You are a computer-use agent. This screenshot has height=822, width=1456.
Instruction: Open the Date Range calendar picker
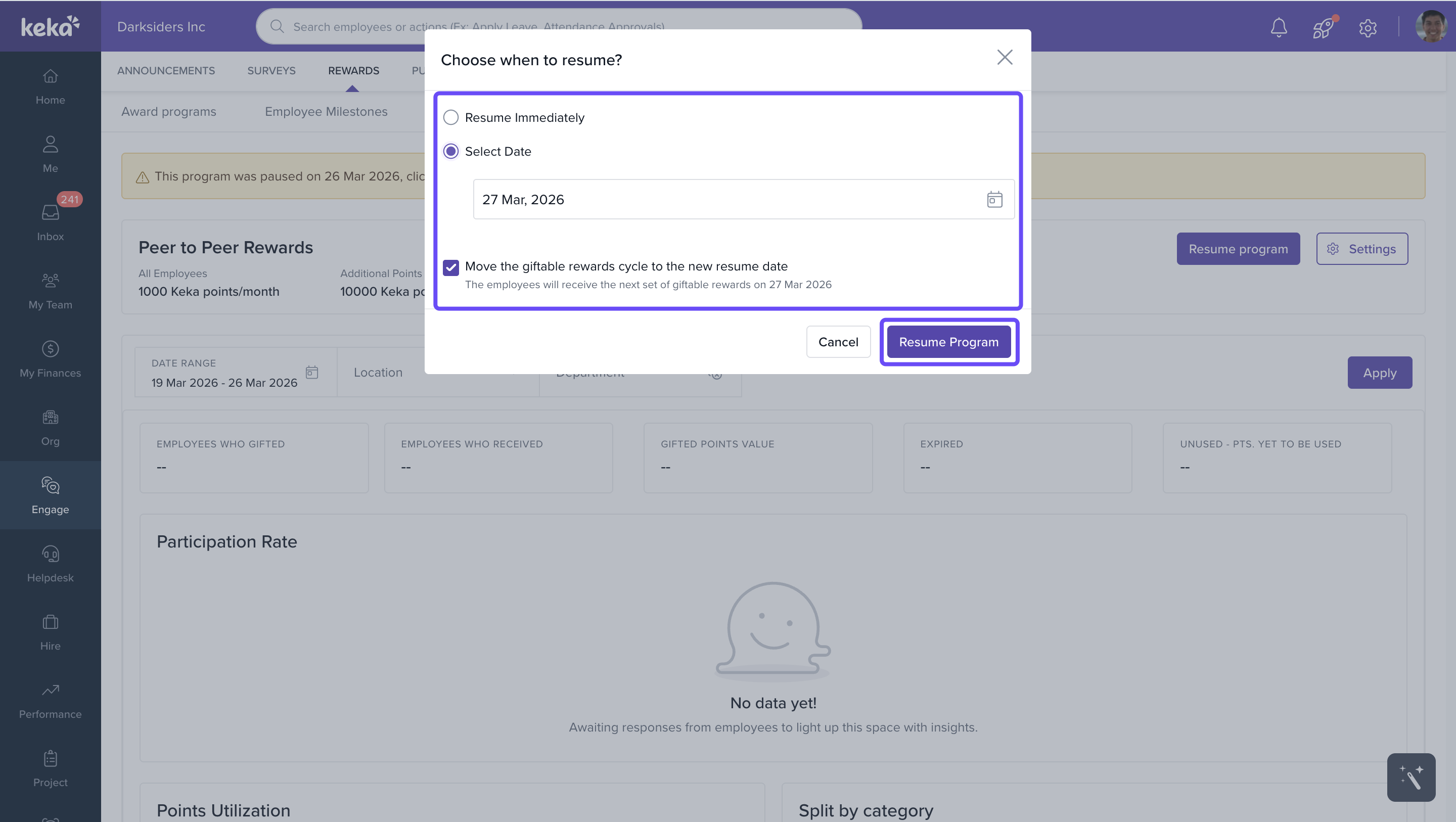coord(312,372)
